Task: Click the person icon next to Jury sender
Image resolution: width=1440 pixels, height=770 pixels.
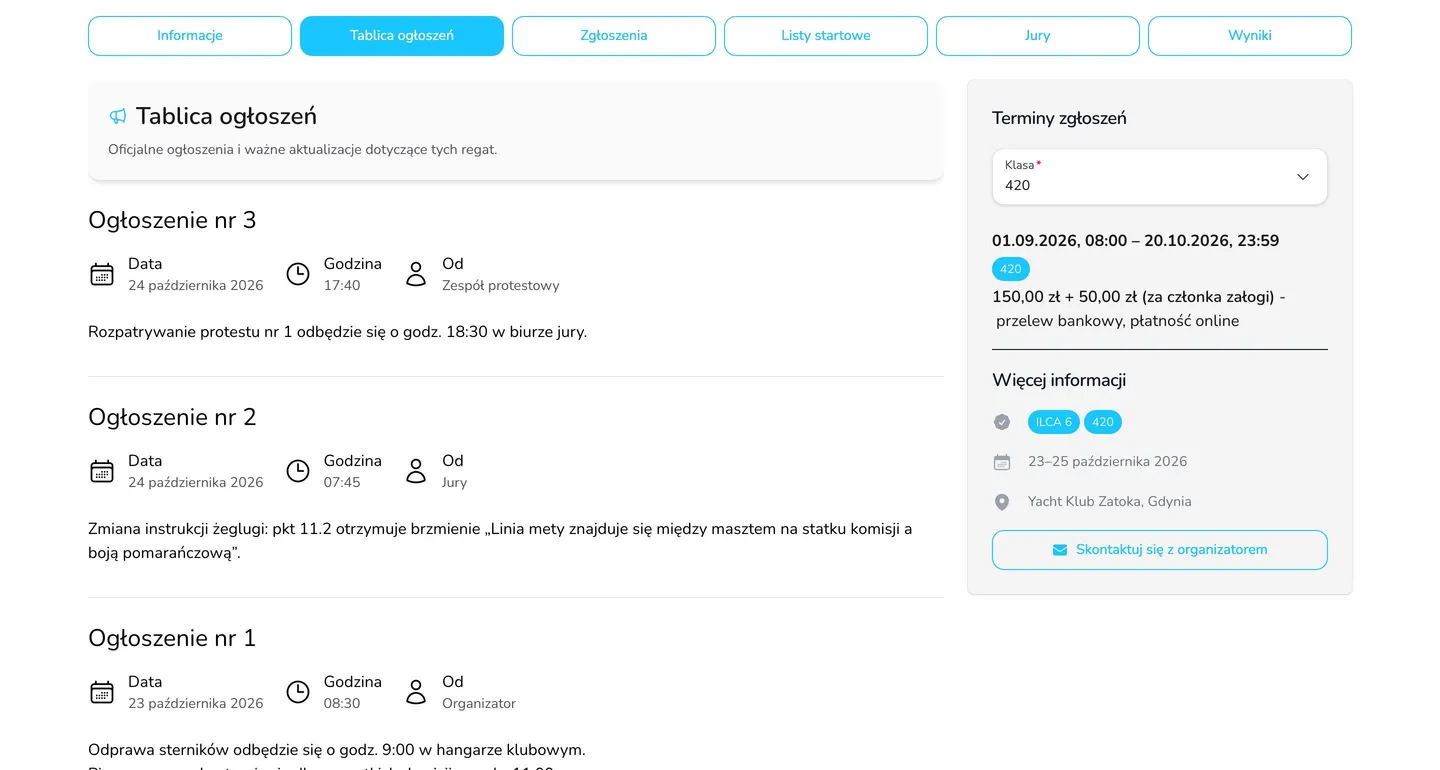Action: 416,471
